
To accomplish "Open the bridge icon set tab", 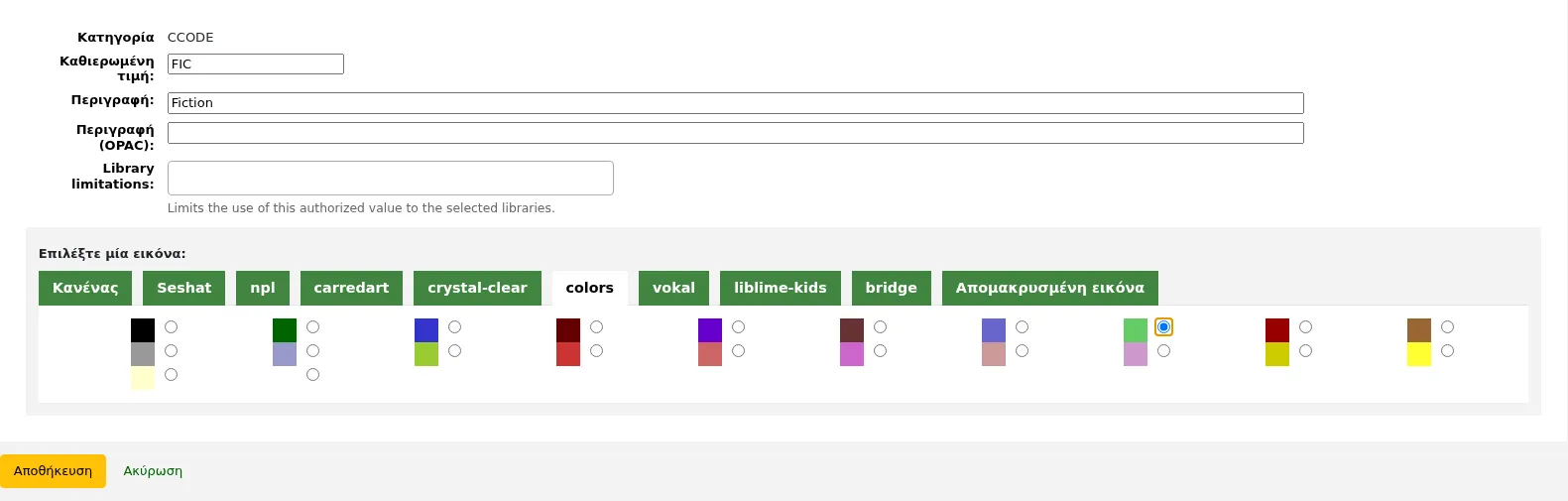I will (892, 288).
